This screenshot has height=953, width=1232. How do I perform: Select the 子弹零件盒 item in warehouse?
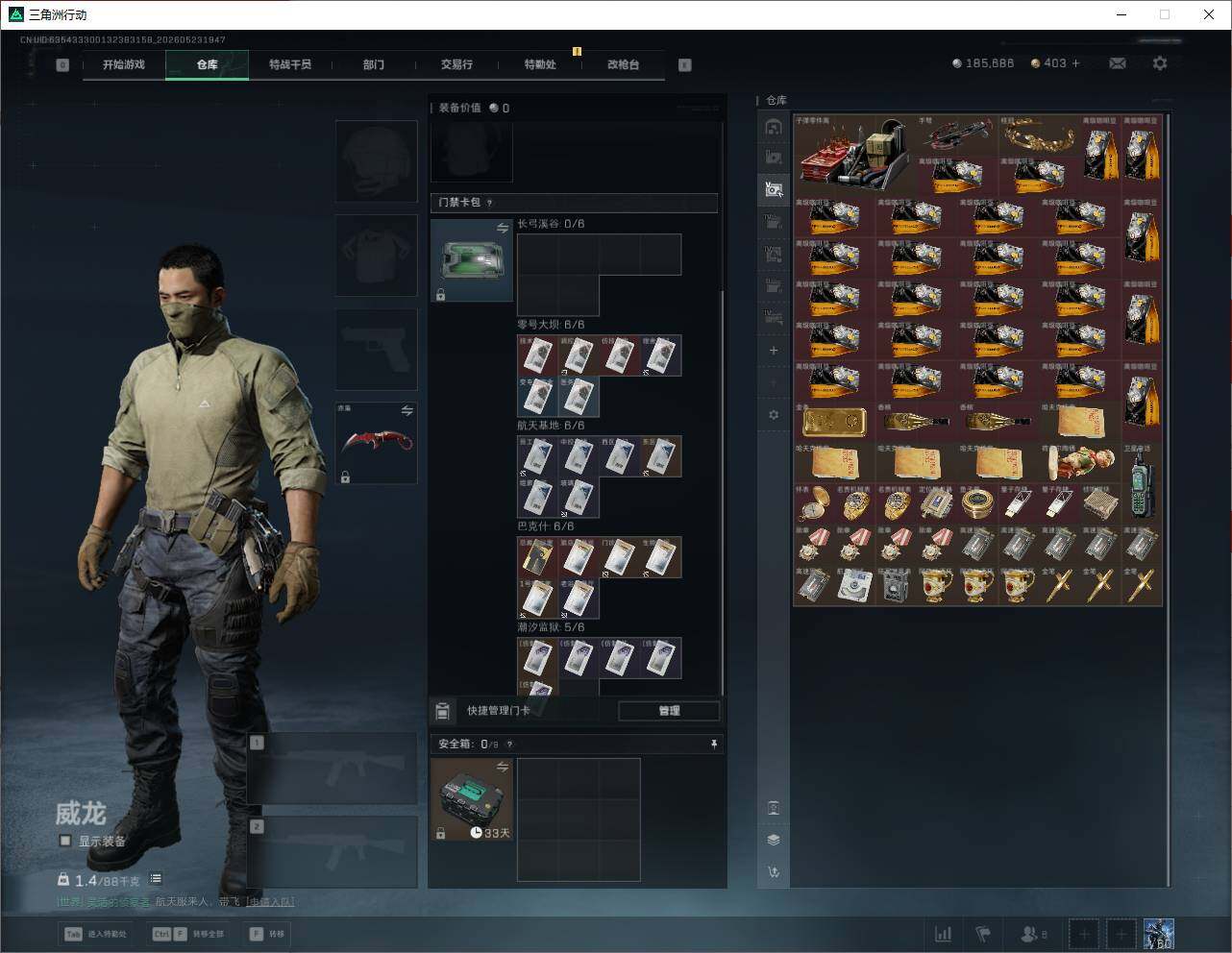(854, 154)
